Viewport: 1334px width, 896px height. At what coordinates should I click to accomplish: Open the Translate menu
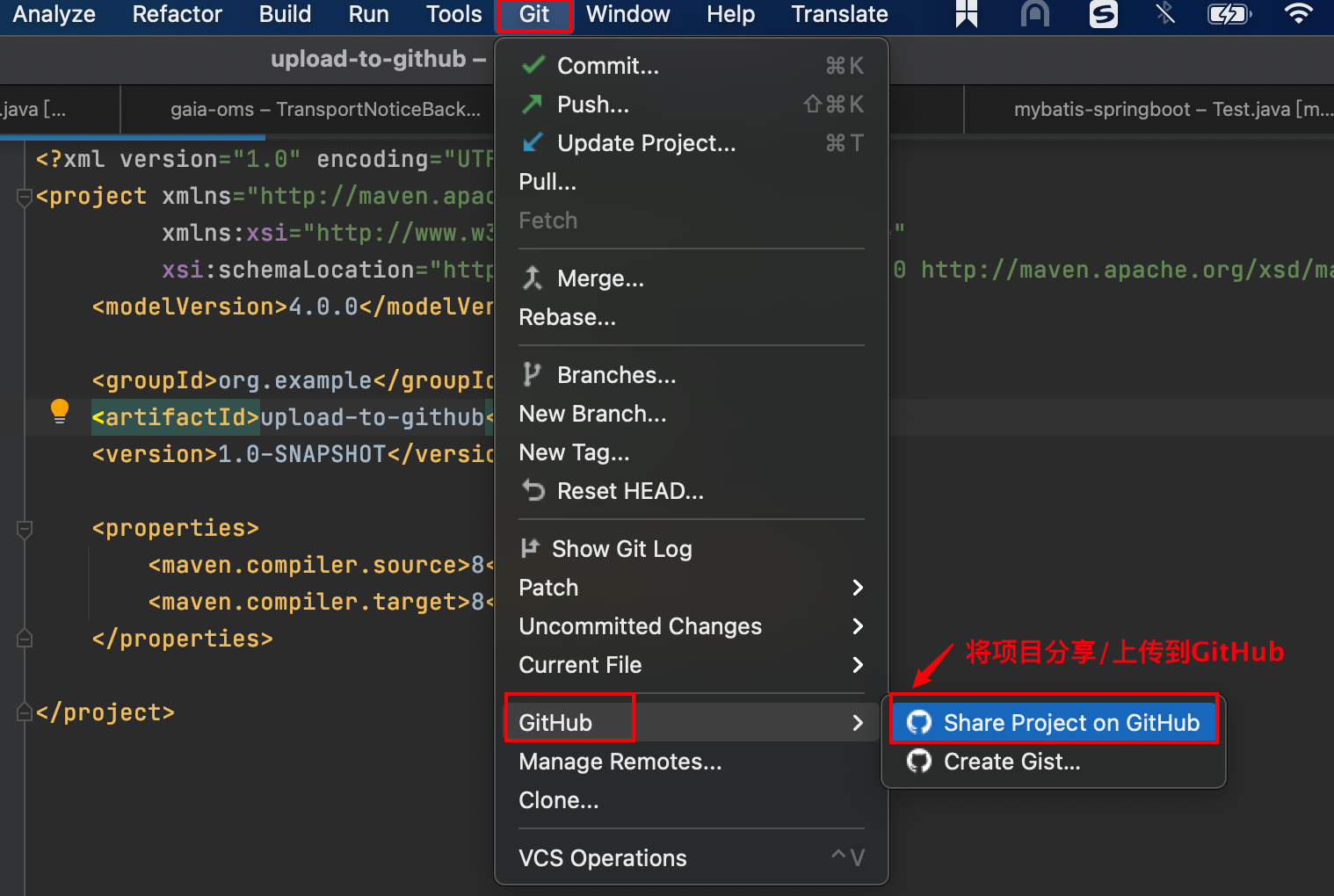click(x=840, y=14)
